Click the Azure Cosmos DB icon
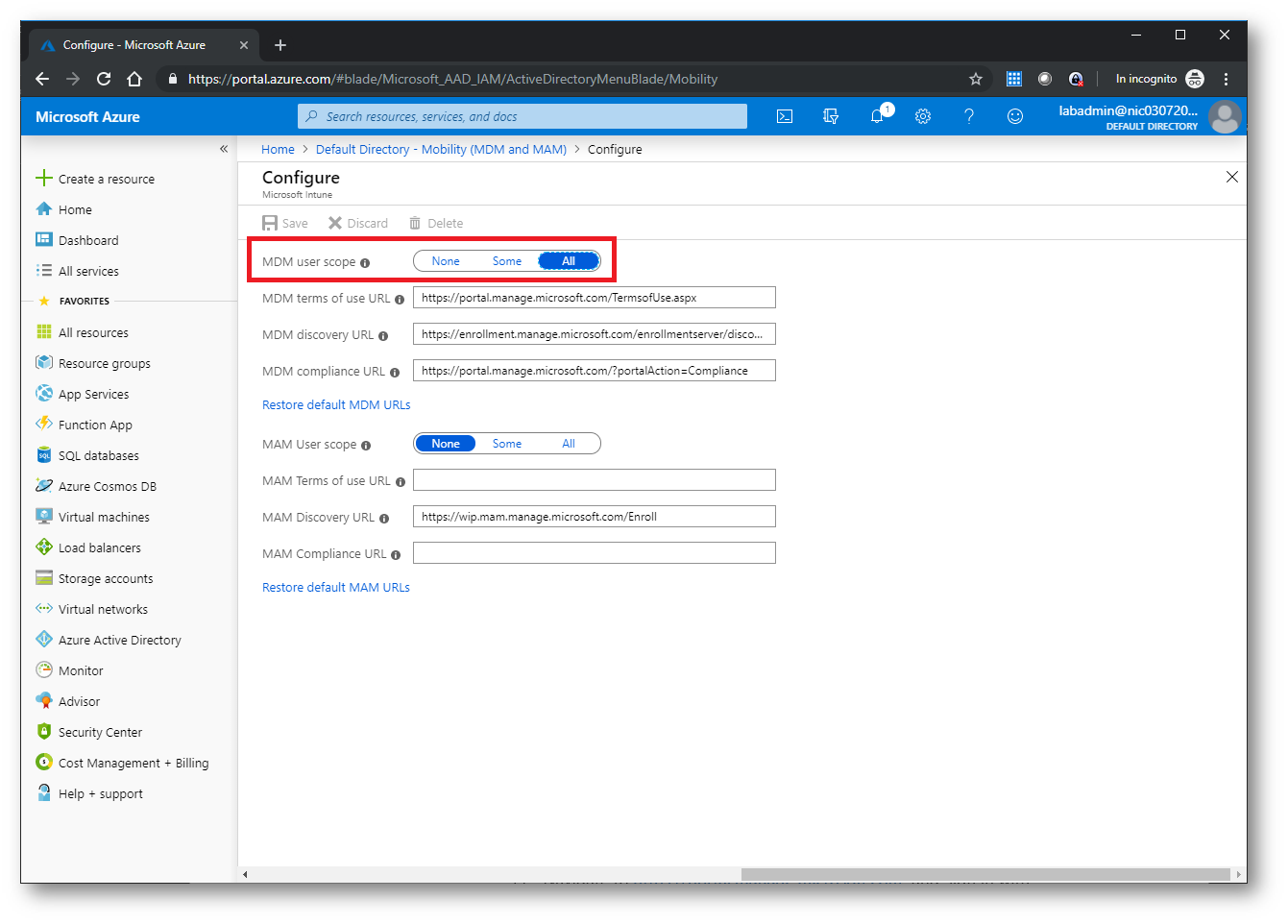Screen dimensions: 1288x924 pyautogui.click(x=43, y=486)
